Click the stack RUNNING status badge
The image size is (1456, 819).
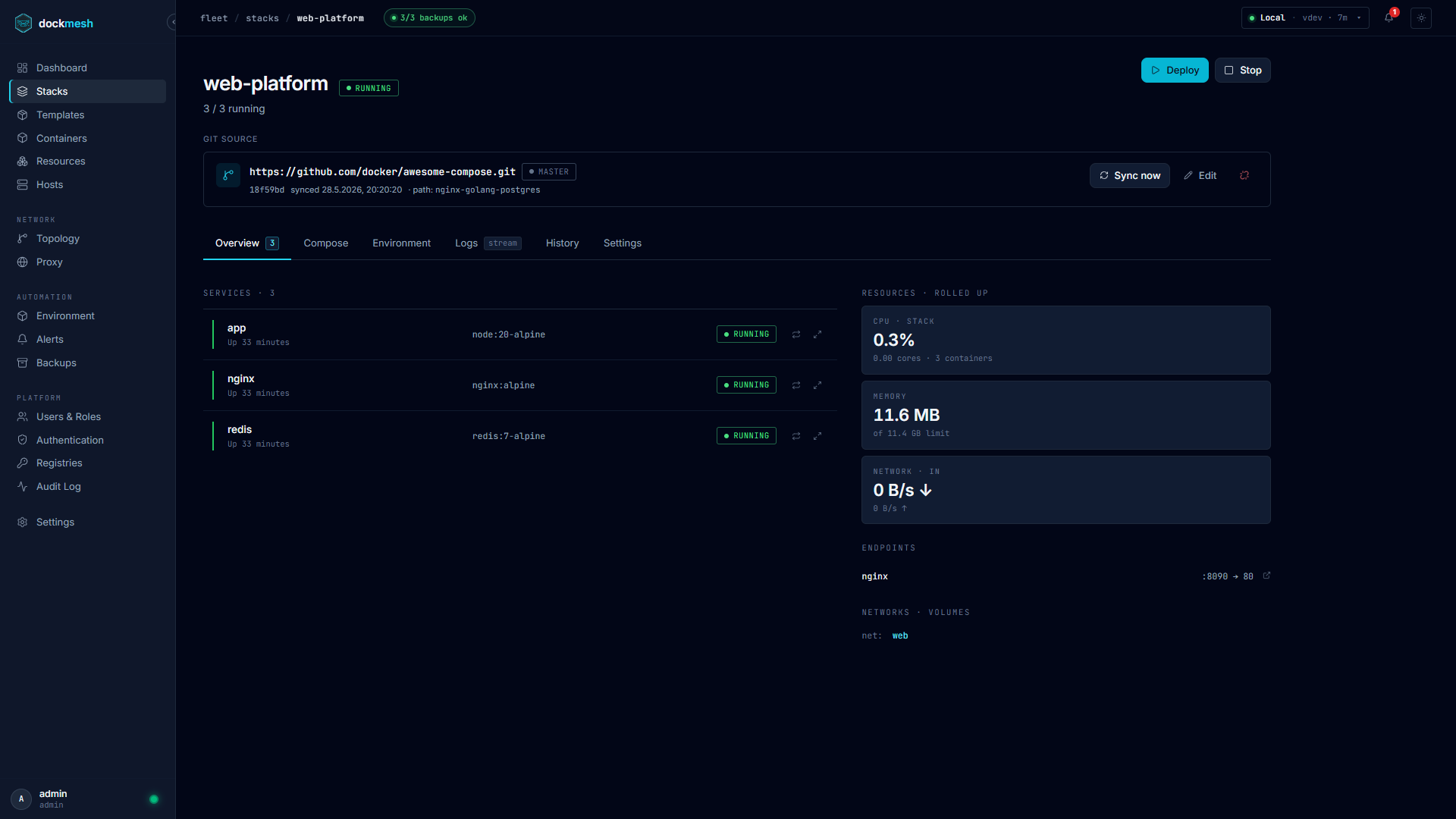point(369,88)
